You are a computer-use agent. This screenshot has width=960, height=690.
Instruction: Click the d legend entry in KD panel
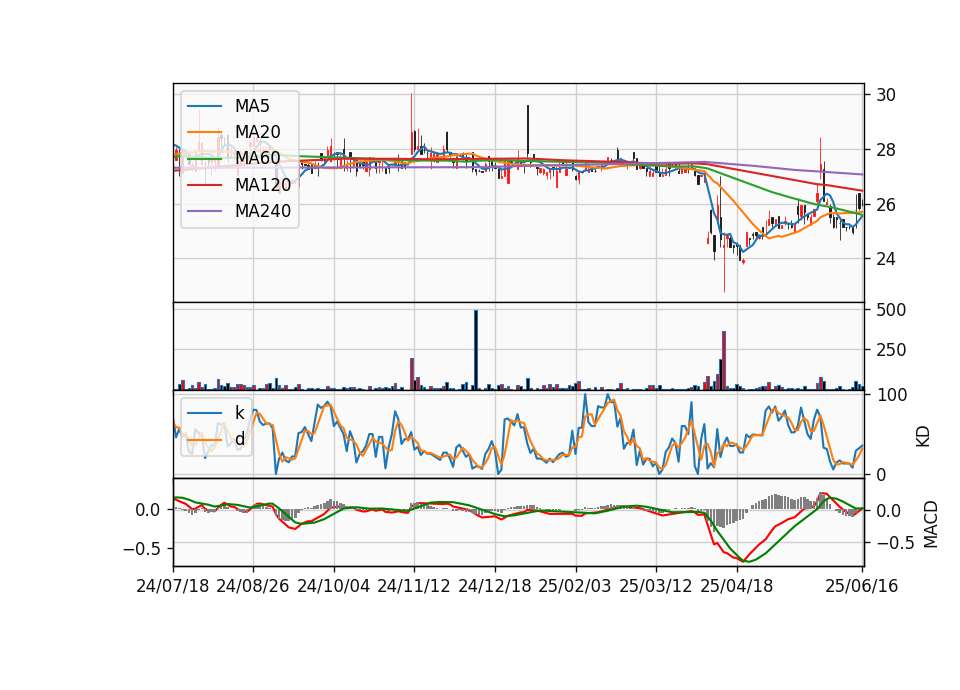(239, 439)
